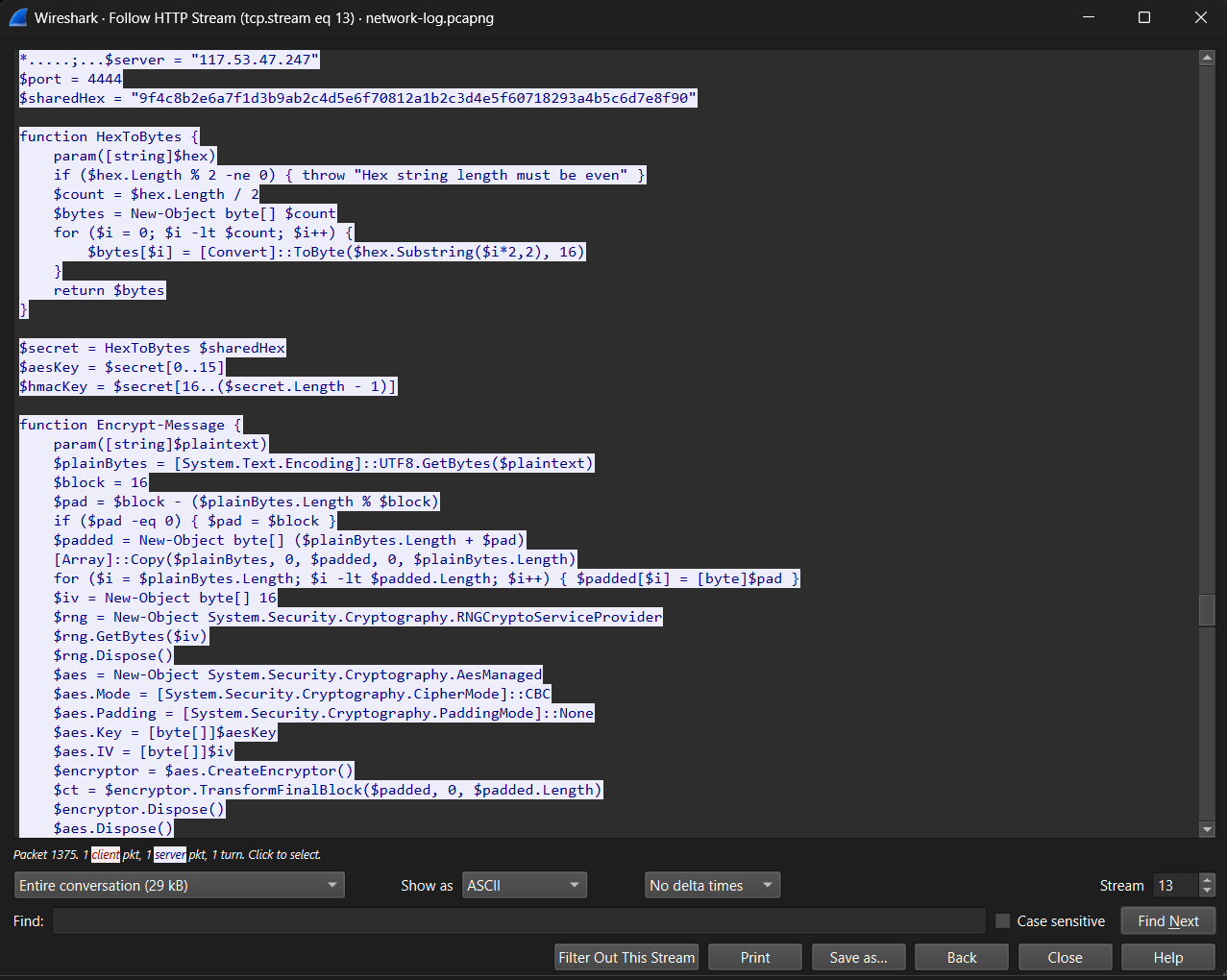The height and width of the screenshot is (980, 1227).
Task: Click the Wireshark shark fin title icon
Action: pyautogui.click(x=17, y=17)
